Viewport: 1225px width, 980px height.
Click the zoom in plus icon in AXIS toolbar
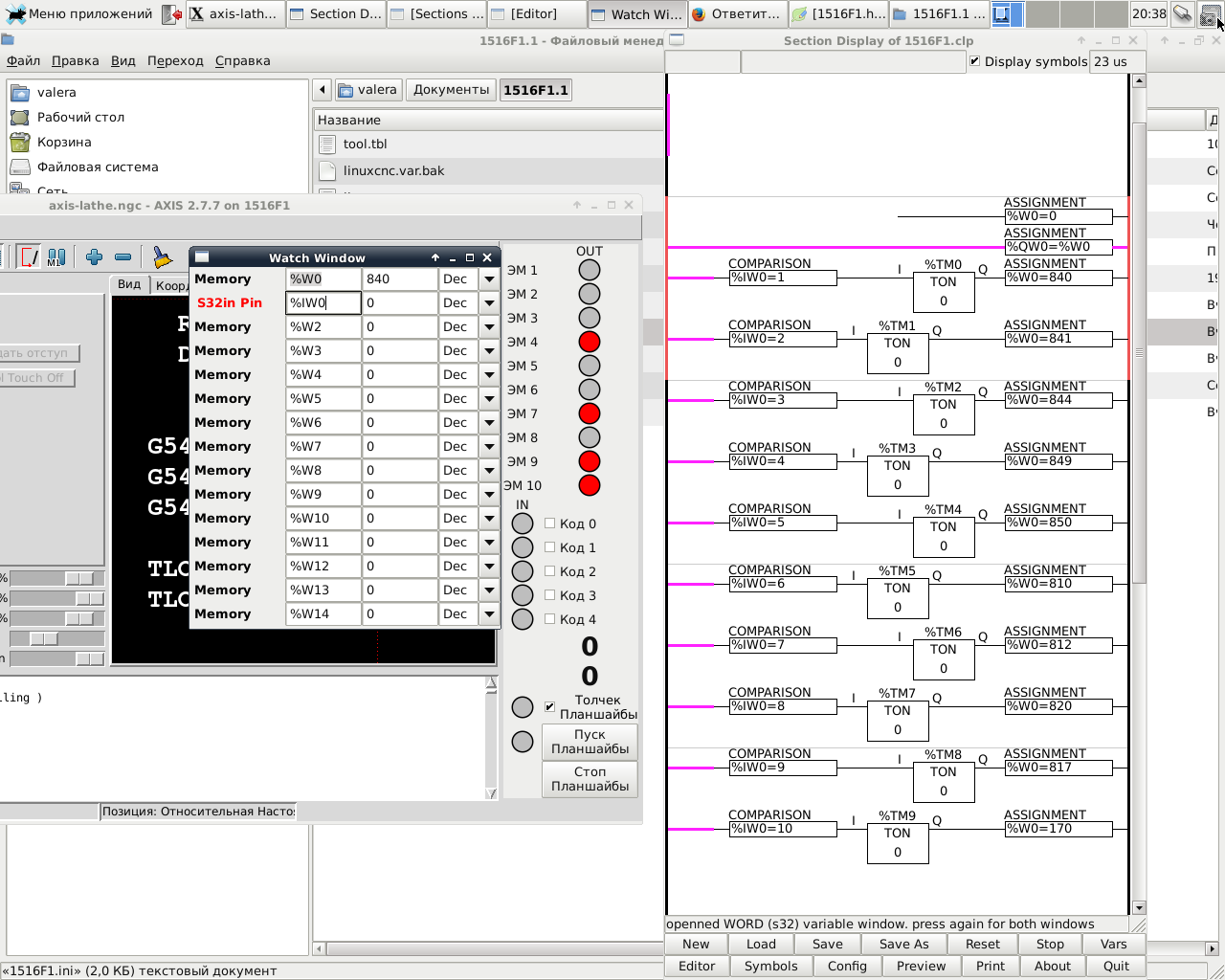click(x=94, y=256)
